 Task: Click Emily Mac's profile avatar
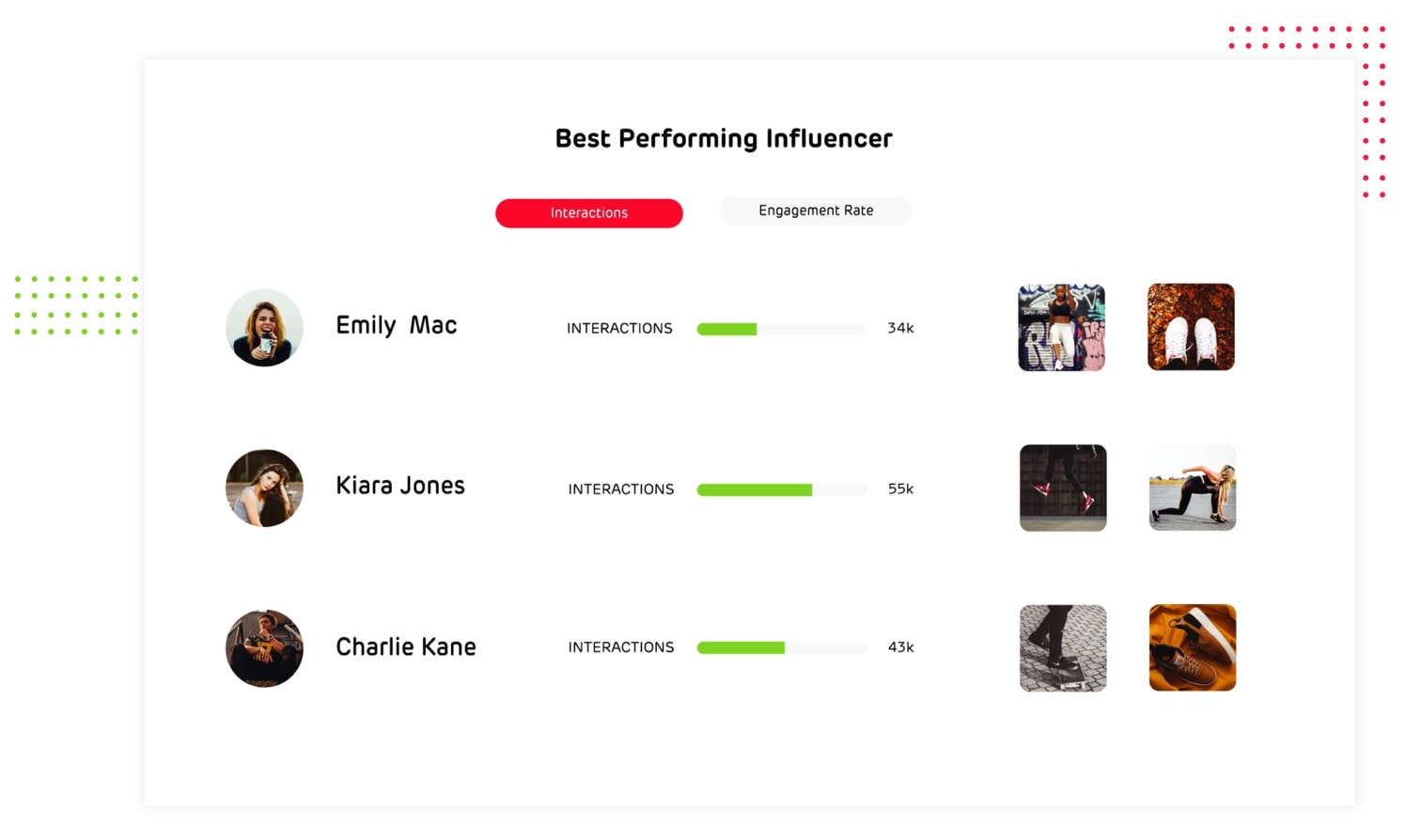click(x=264, y=328)
